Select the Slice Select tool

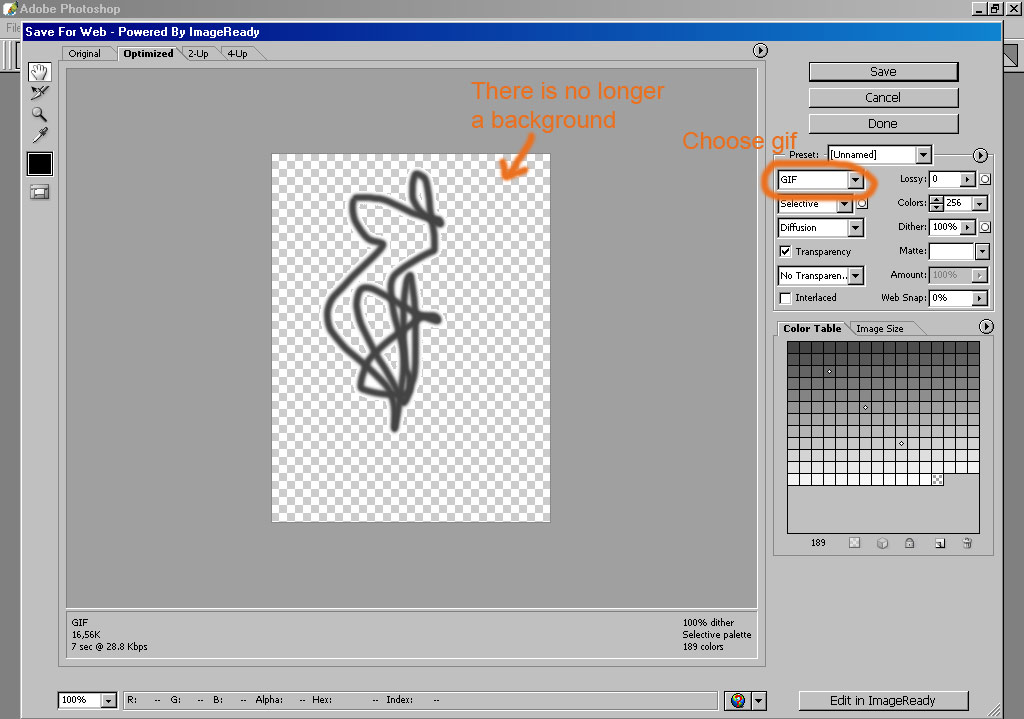[x=40, y=93]
